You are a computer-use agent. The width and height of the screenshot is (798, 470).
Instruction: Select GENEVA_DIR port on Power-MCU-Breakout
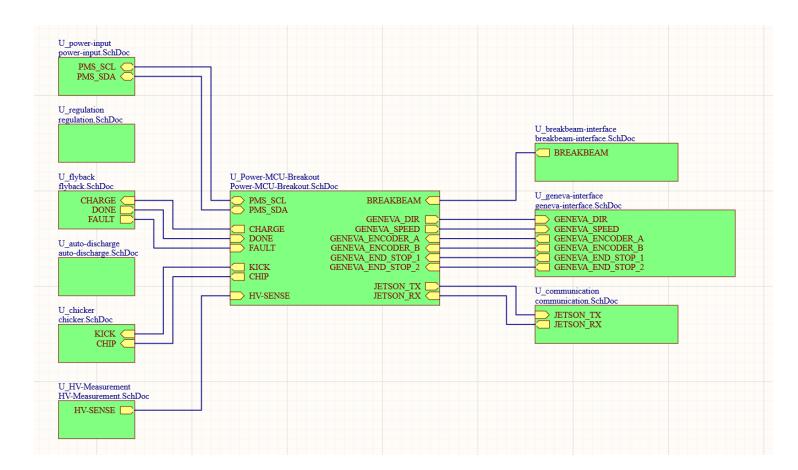(x=432, y=219)
